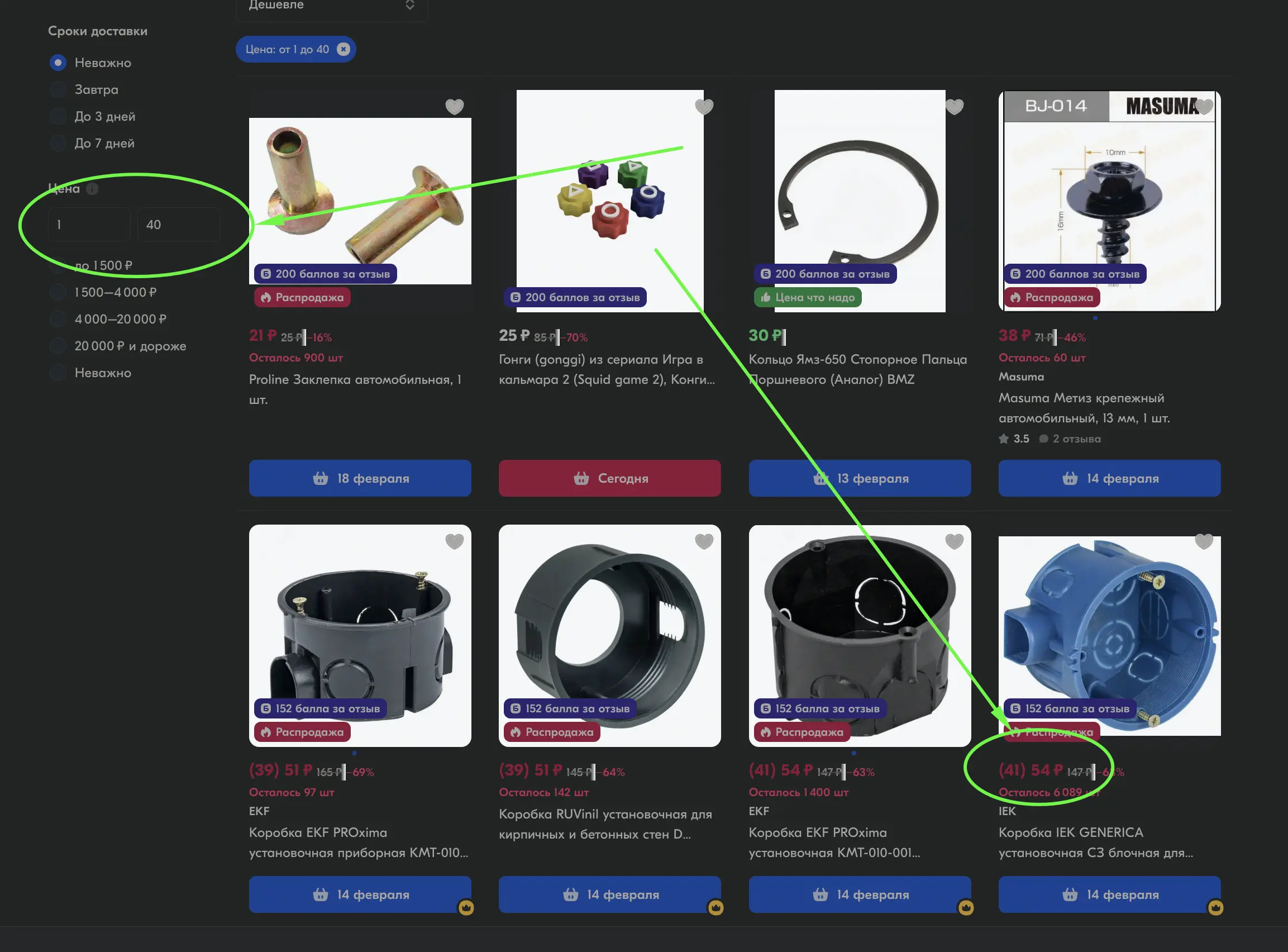Add Masuma Метиз via '14 февраля' button
Screen dimensions: 1288x952
[1109, 478]
